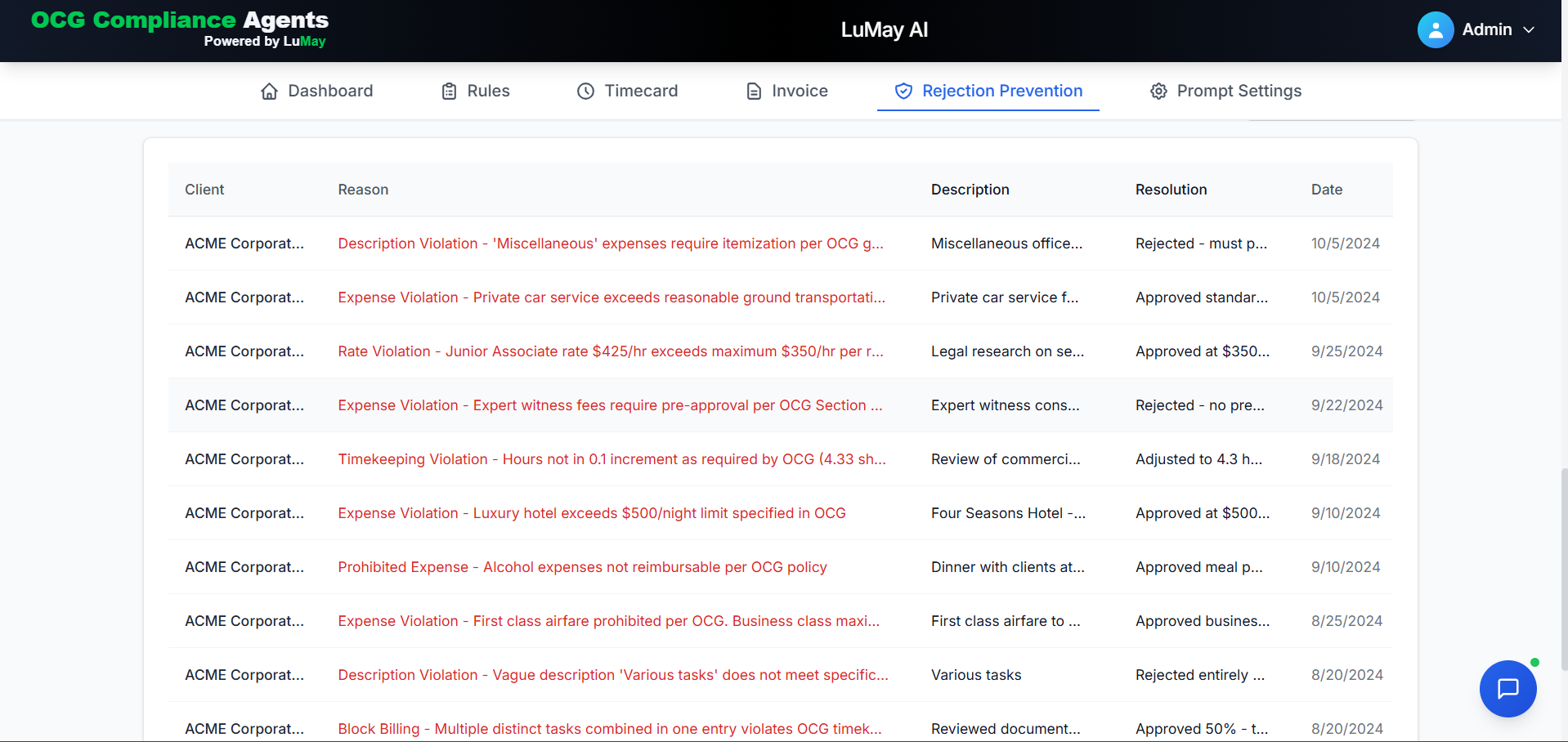Click 'Miscellaneous office...' description cell
Image resolution: width=1568 pixels, height=742 pixels.
(x=1006, y=244)
